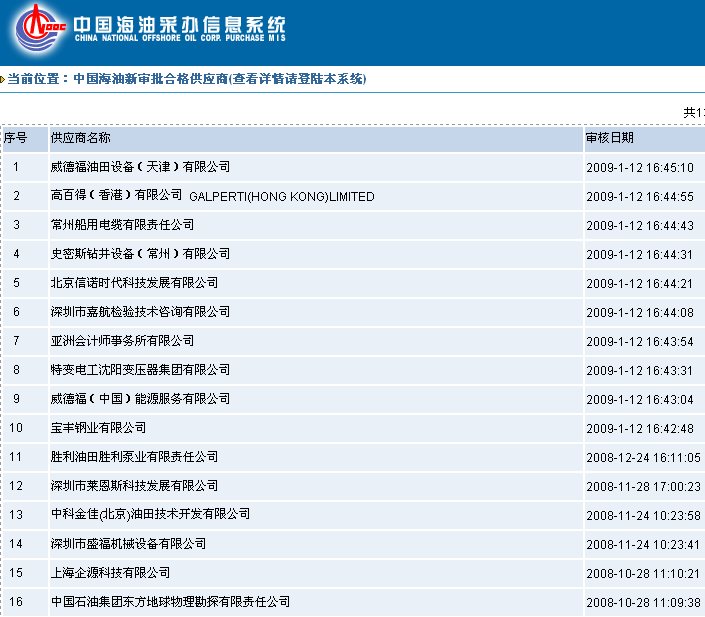Select supplier 中科金佳(北京)油田技术开发有限公司
This screenshot has height=617, width=705.
coord(151,514)
